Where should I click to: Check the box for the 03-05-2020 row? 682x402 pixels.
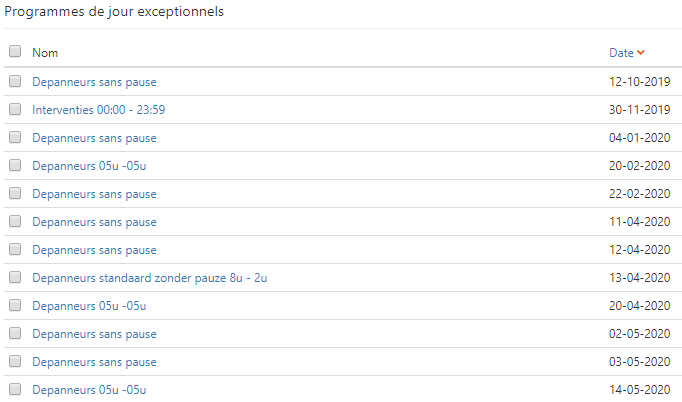pyautogui.click(x=15, y=361)
